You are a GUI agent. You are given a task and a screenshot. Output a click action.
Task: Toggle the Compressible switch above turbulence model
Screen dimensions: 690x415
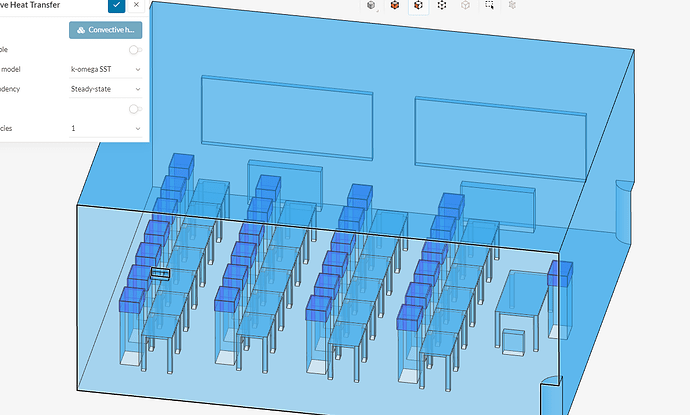point(135,50)
